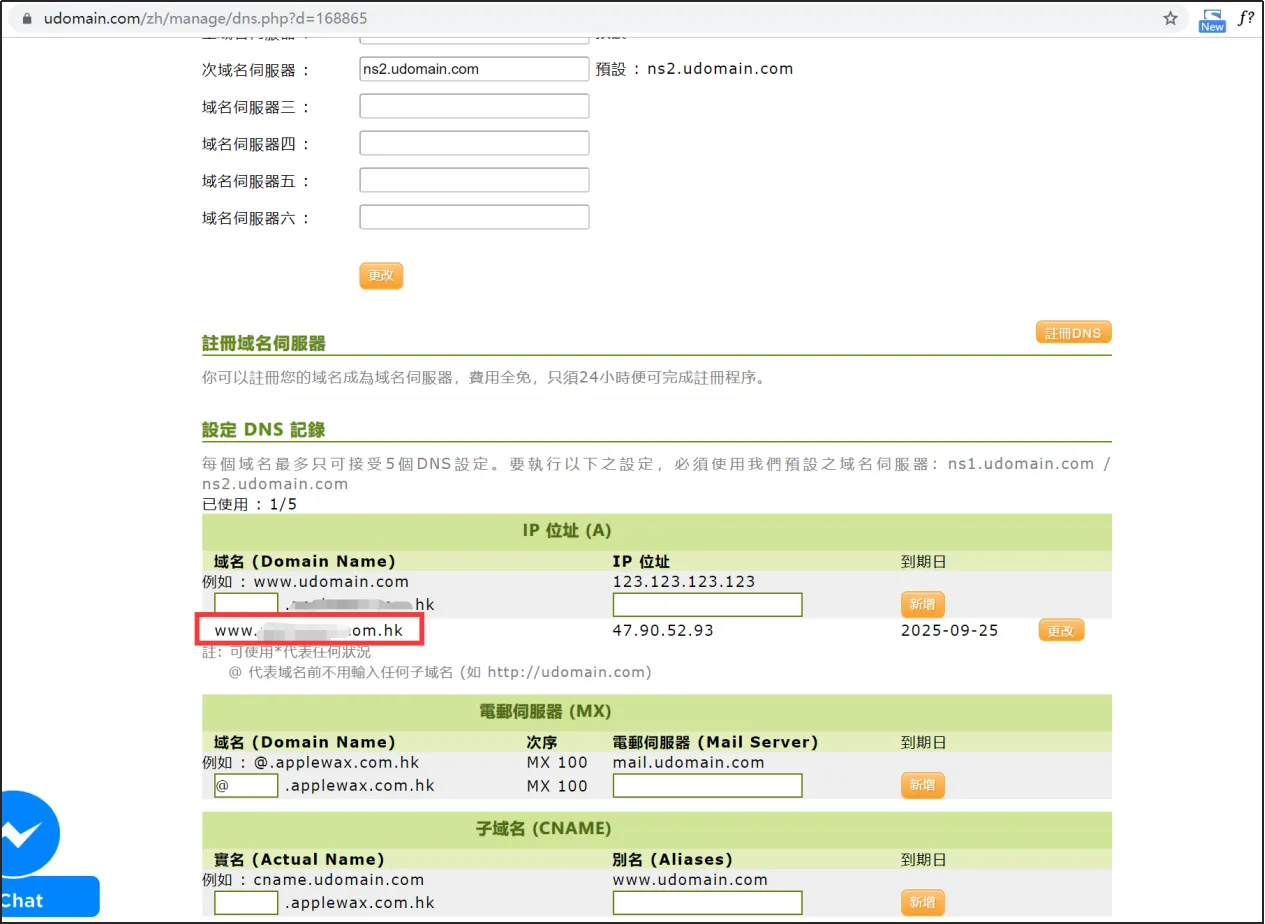This screenshot has height=924, width=1265.
Task: Select the 域名伺服器四 text field
Action: (x=474, y=143)
